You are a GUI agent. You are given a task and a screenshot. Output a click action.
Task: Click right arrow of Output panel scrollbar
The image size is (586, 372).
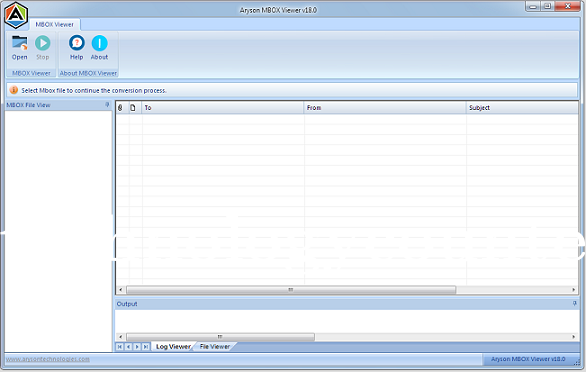point(574,337)
